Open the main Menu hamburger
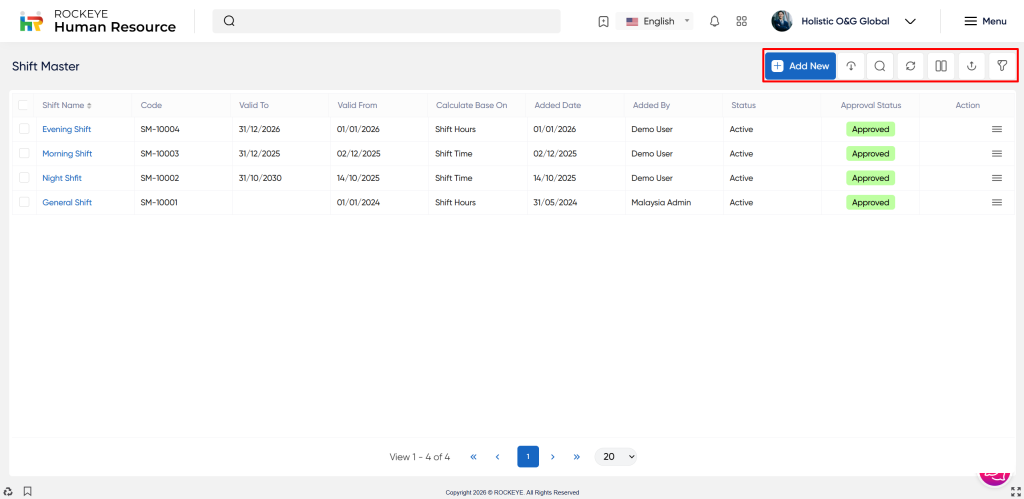The height and width of the screenshot is (499, 1024). pyautogui.click(x=985, y=21)
